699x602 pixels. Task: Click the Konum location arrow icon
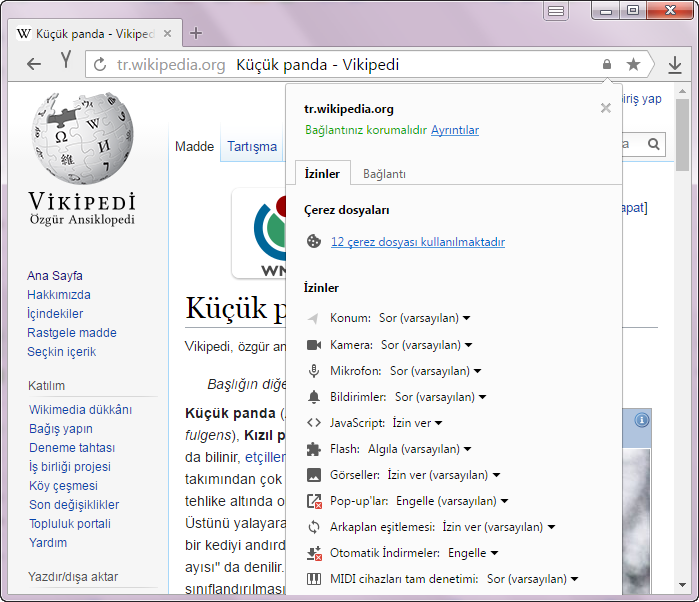[313, 318]
